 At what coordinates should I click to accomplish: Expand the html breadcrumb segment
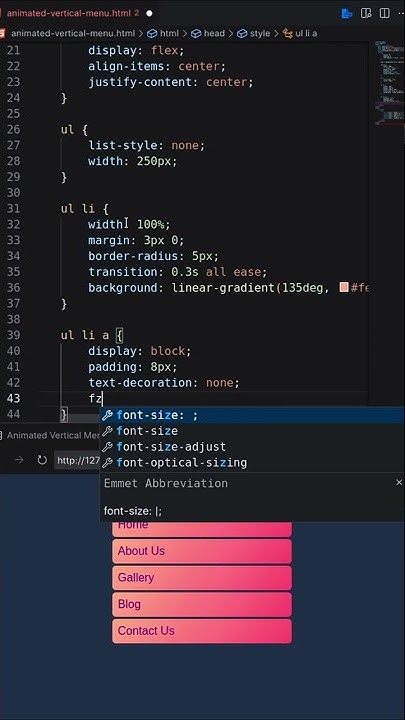(163, 34)
